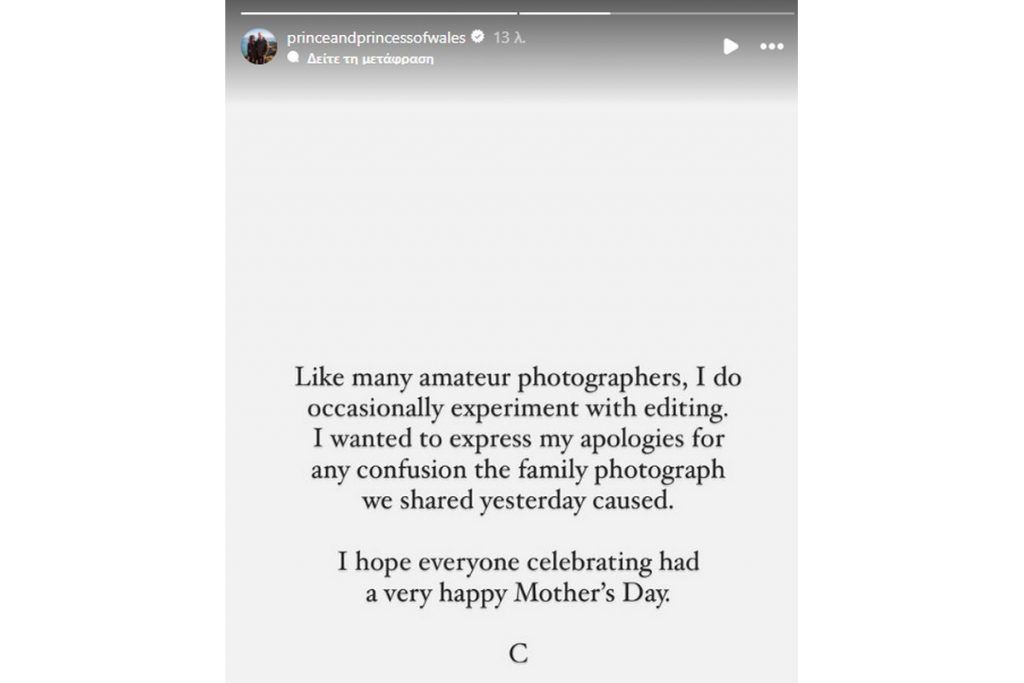Open the princeandprincessofwales profile username

coord(376,38)
